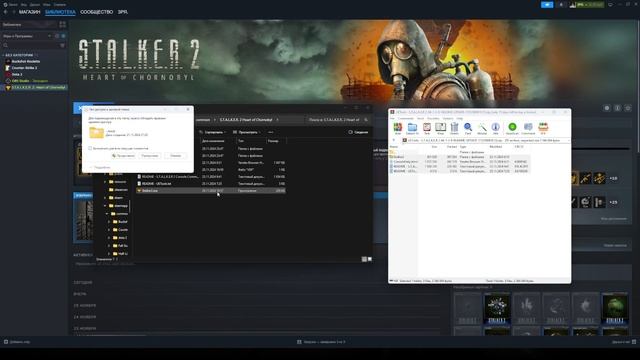The height and width of the screenshot is (360, 640).
Task: Click the library recent clock icon
Action: pyautogui.click(x=57, y=36)
